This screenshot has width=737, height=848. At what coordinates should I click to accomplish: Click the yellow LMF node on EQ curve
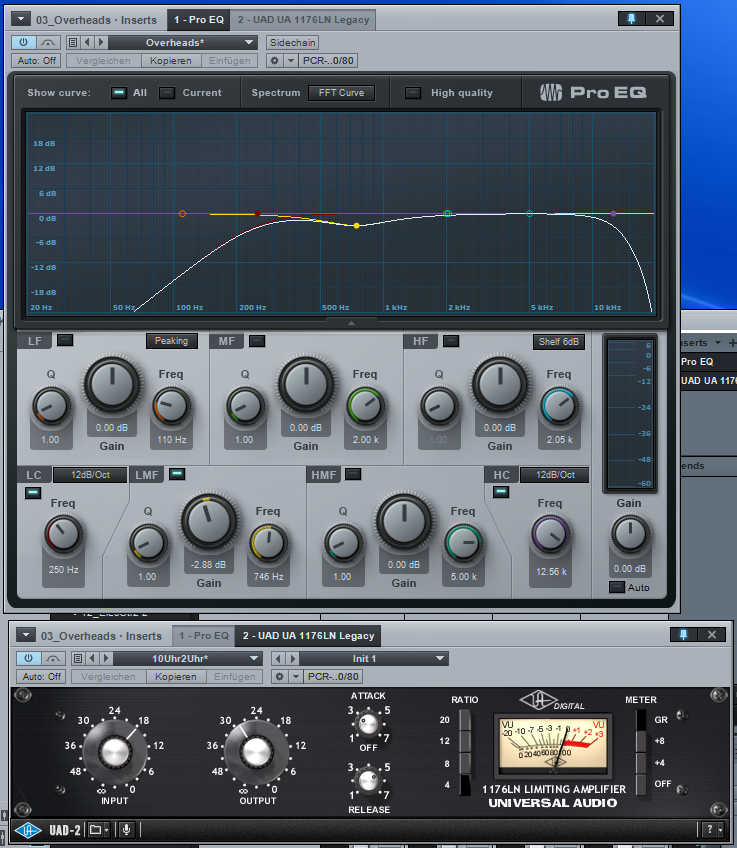[356, 226]
